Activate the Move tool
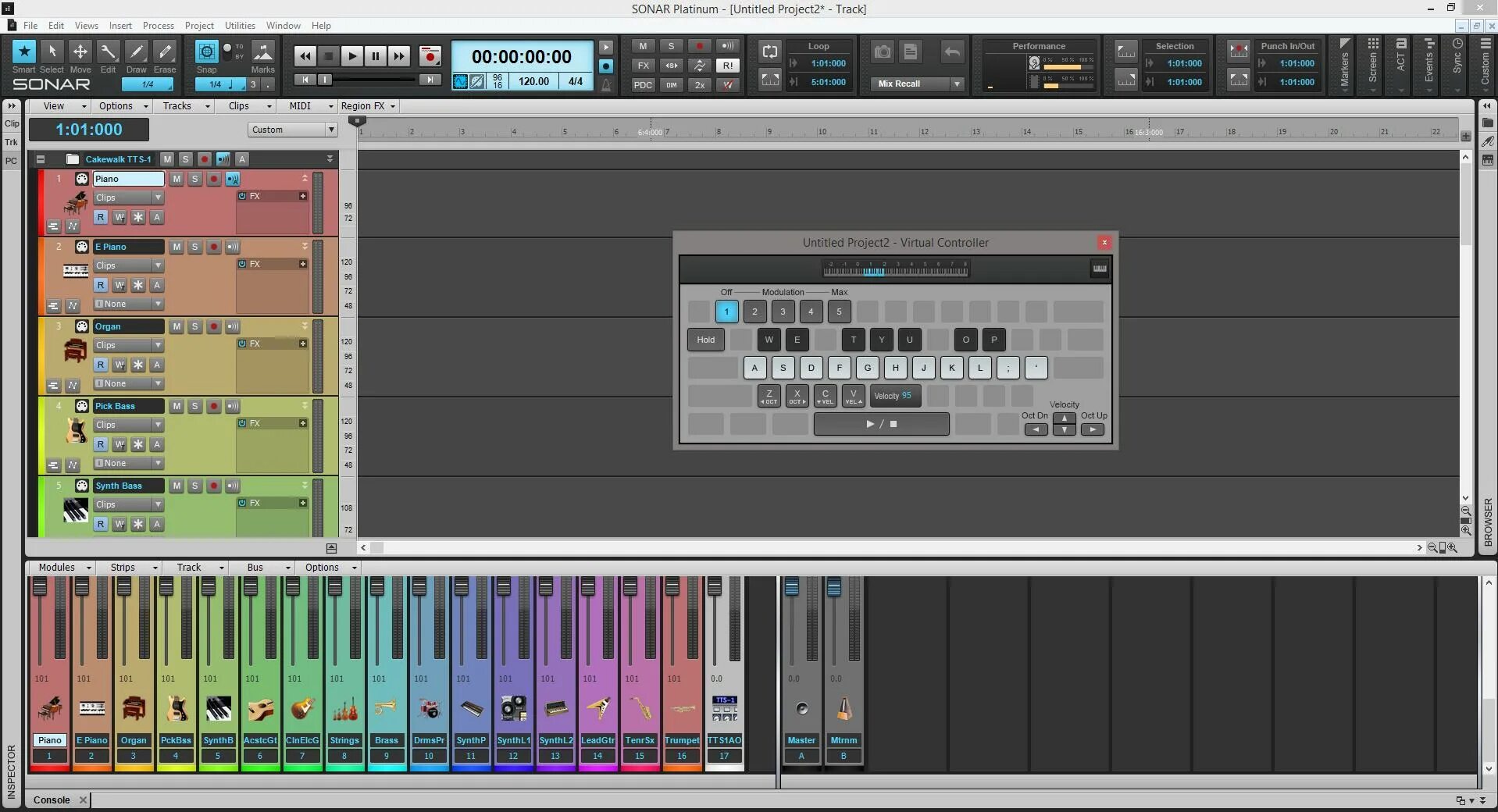Image resolution: width=1498 pixels, height=812 pixels. pyautogui.click(x=80, y=52)
